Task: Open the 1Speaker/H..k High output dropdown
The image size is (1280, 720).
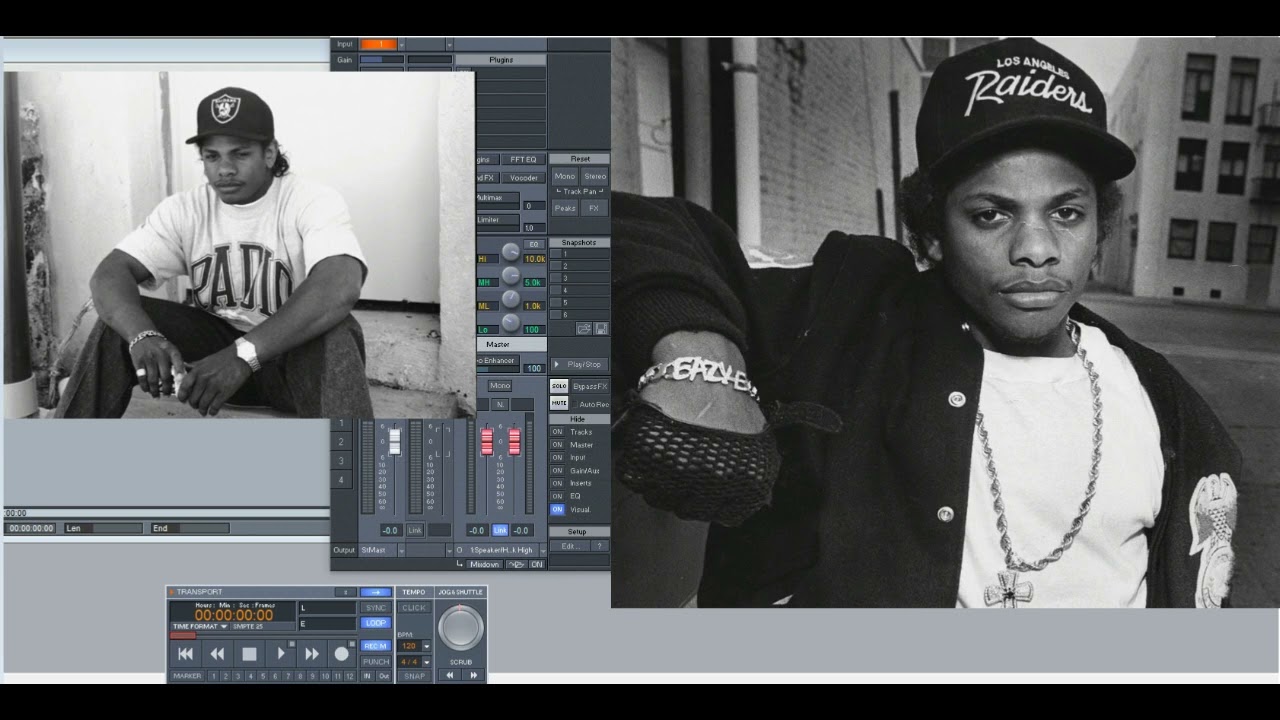Action: [x=543, y=550]
